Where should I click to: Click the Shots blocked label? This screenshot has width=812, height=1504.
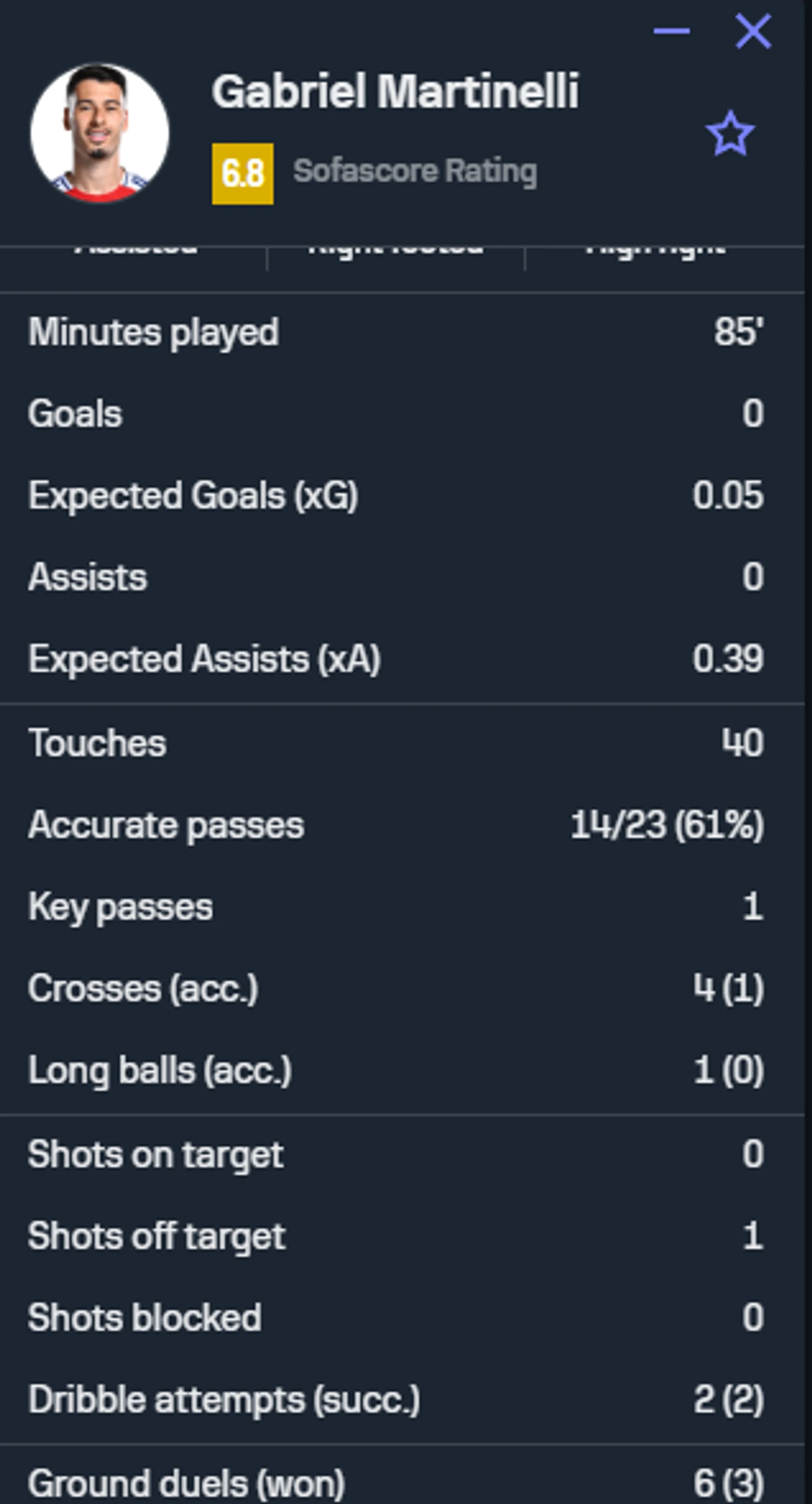click(x=145, y=1318)
